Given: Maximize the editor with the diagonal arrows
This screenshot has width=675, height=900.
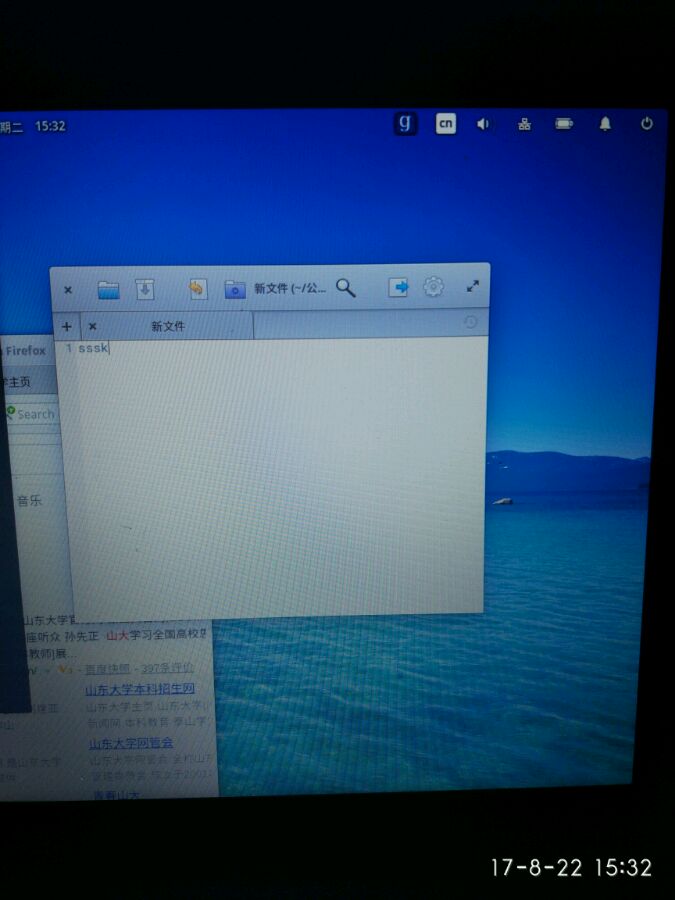Looking at the screenshot, I should tap(472, 286).
